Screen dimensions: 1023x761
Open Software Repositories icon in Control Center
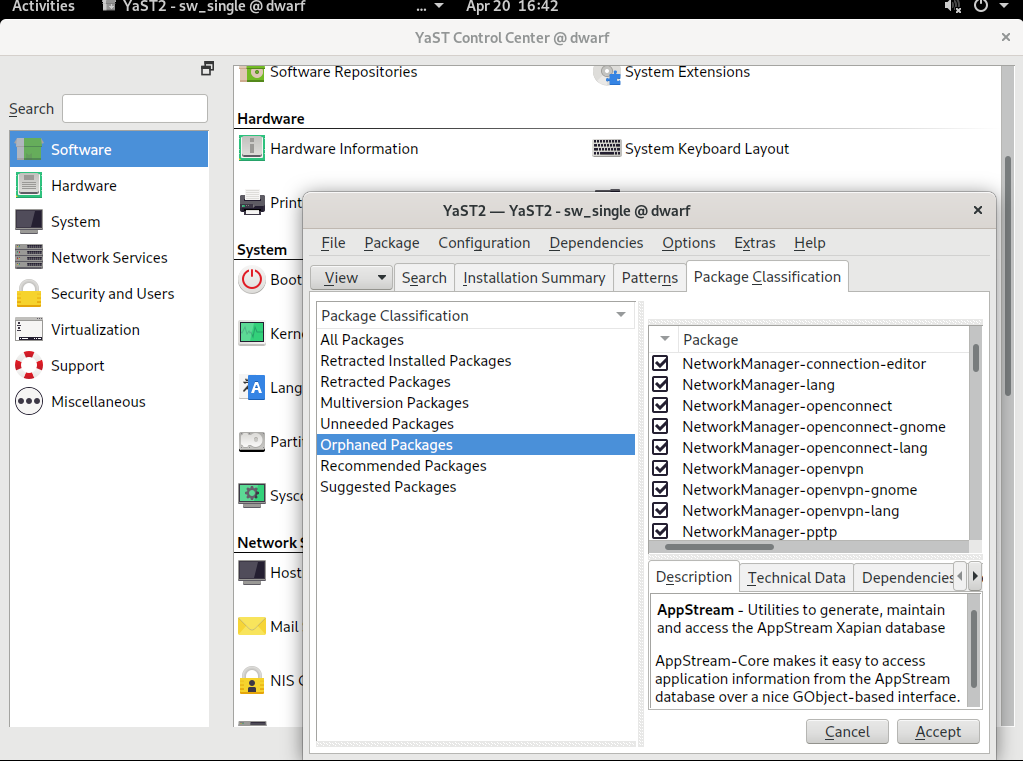pos(252,73)
